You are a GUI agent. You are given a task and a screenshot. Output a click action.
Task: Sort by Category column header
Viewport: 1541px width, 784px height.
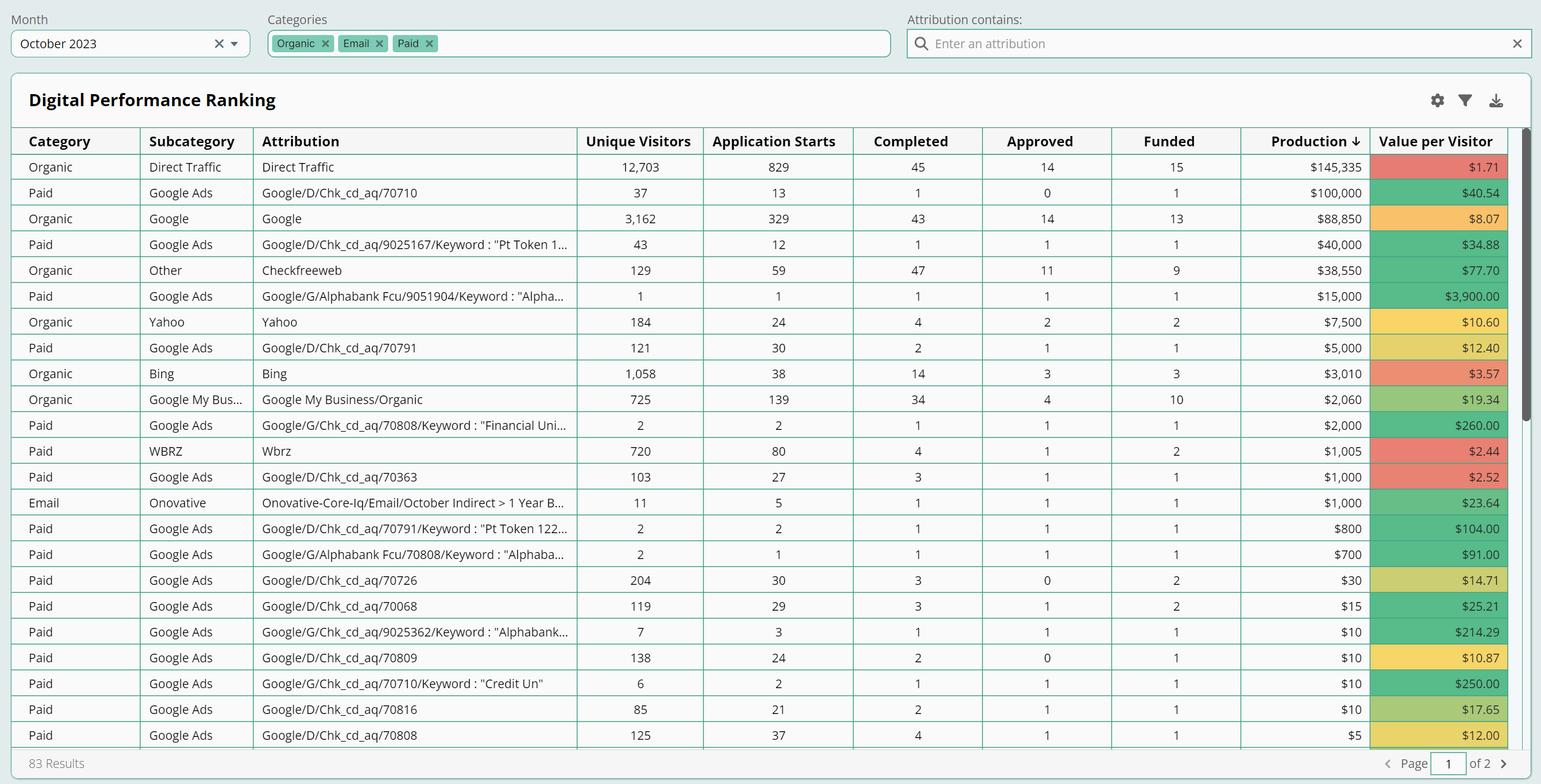[59, 142]
